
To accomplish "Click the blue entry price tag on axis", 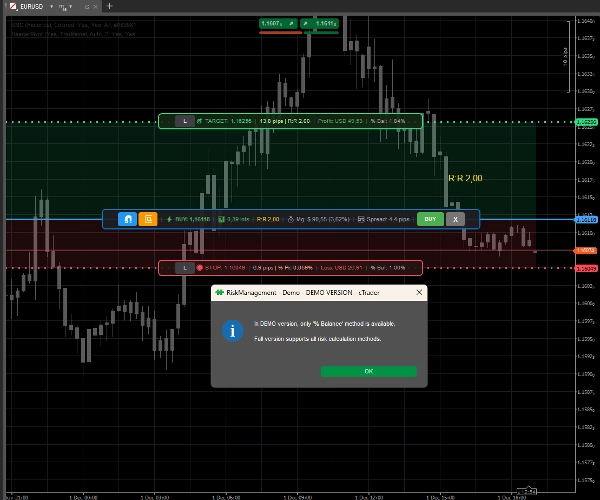I will 586,220.
